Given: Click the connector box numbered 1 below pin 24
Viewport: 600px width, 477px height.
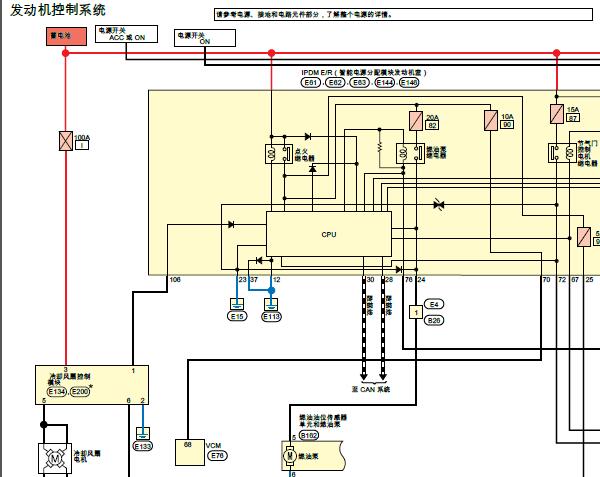Looking at the screenshot, I should 416,312.
